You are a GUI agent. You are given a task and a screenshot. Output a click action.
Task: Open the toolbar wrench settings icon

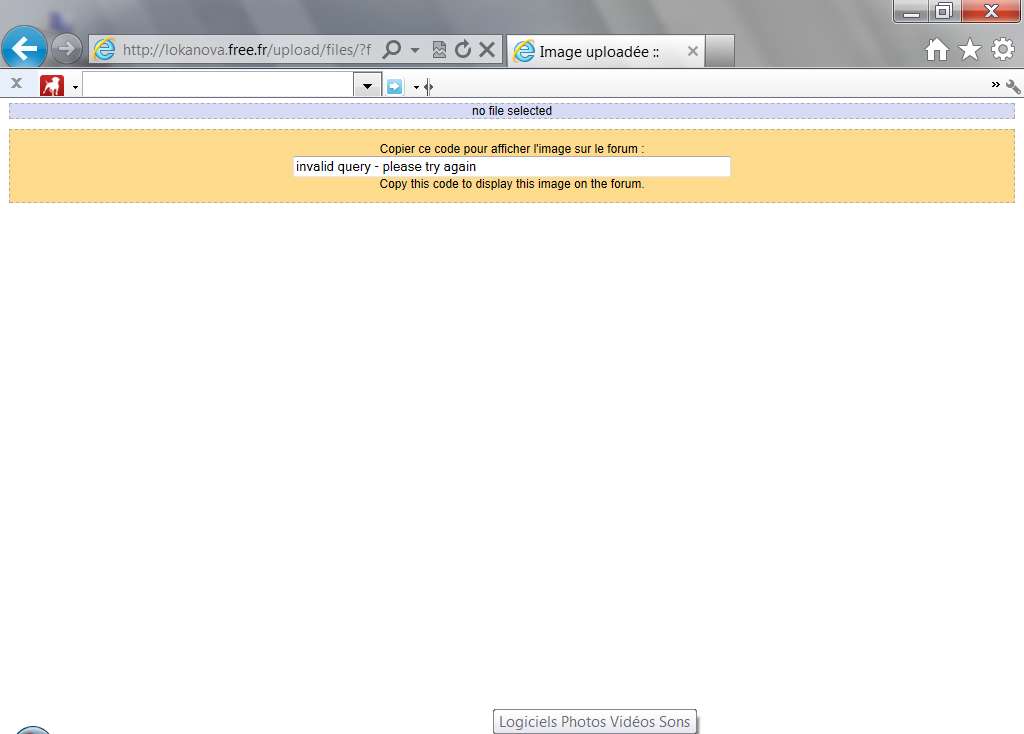coord(1013,87)
